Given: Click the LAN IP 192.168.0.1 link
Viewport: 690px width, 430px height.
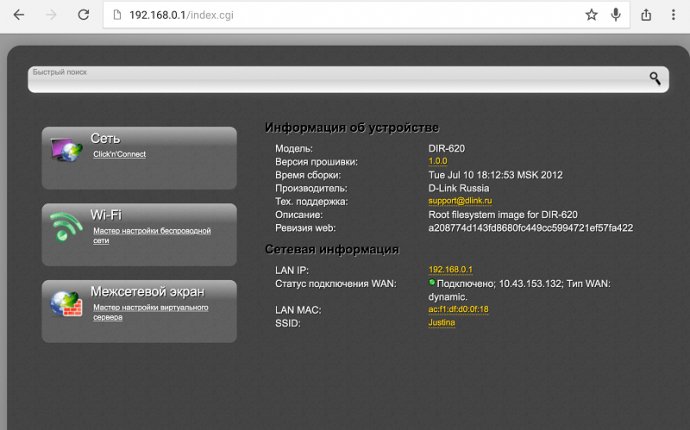Looking at the screenshot, I should (451, 269).
